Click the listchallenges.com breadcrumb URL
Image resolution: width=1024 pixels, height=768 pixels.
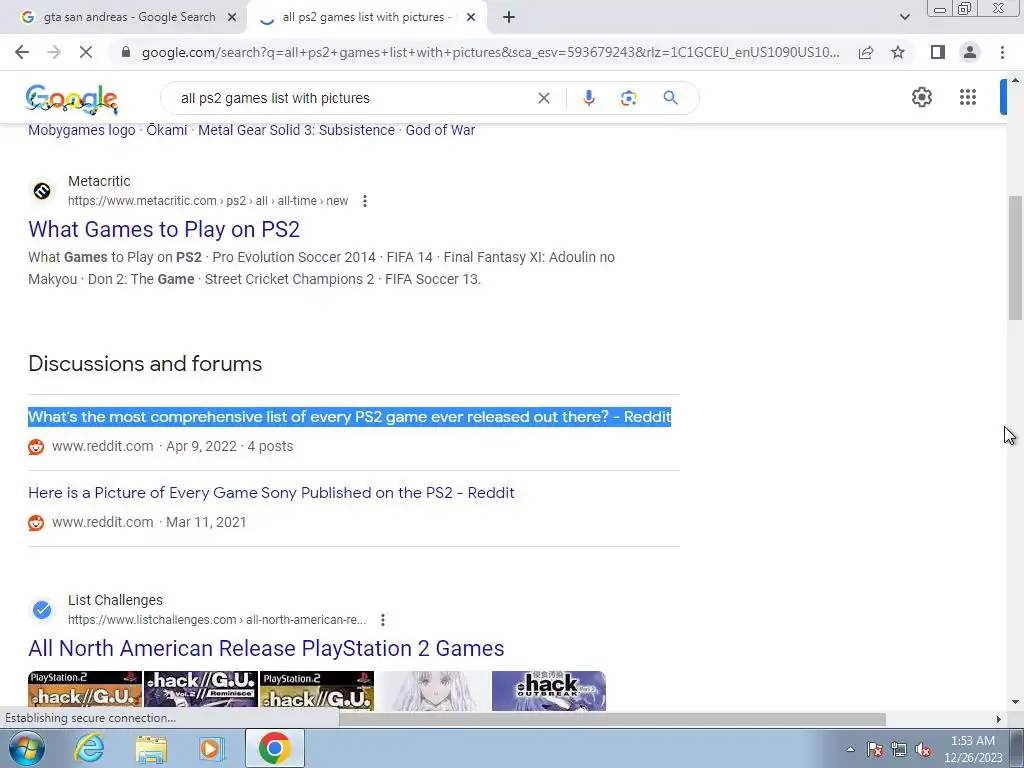click(217, 620)
